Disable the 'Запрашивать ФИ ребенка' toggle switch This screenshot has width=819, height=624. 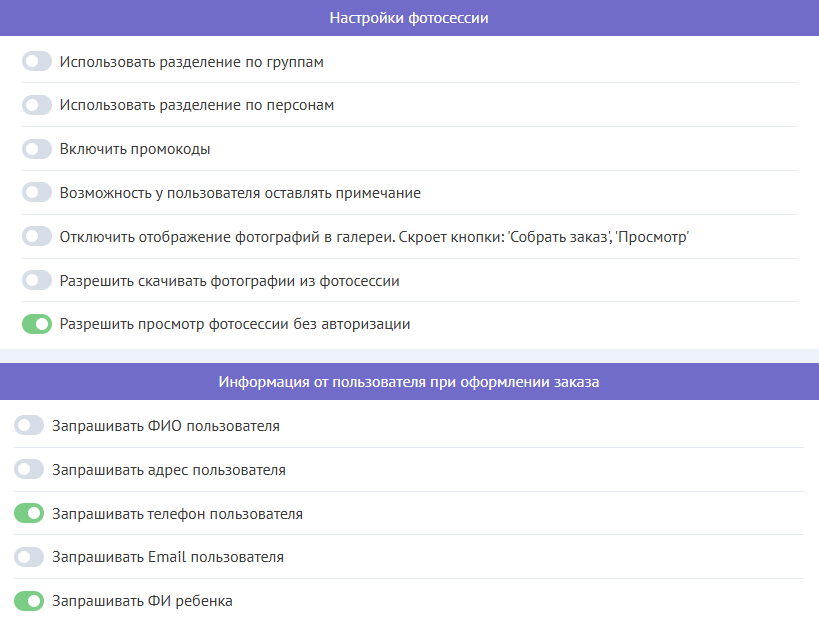pos(29,601)
